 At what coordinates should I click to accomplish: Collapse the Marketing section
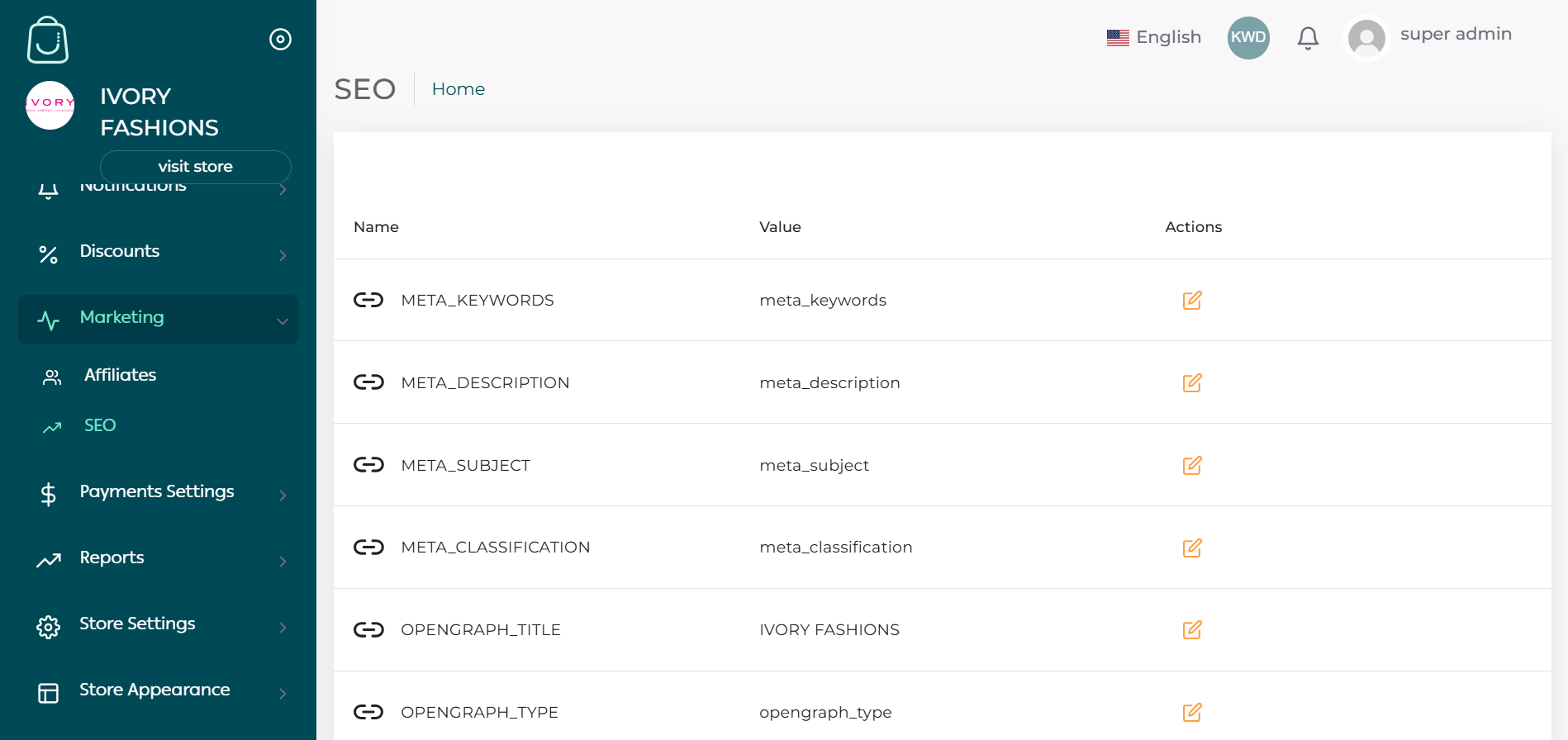pos(158,320)
